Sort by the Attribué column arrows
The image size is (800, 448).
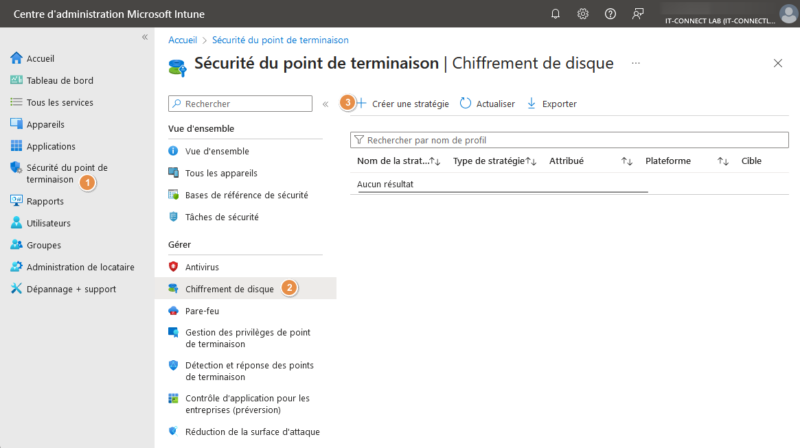pyautogui.click(x=627, y=161)
